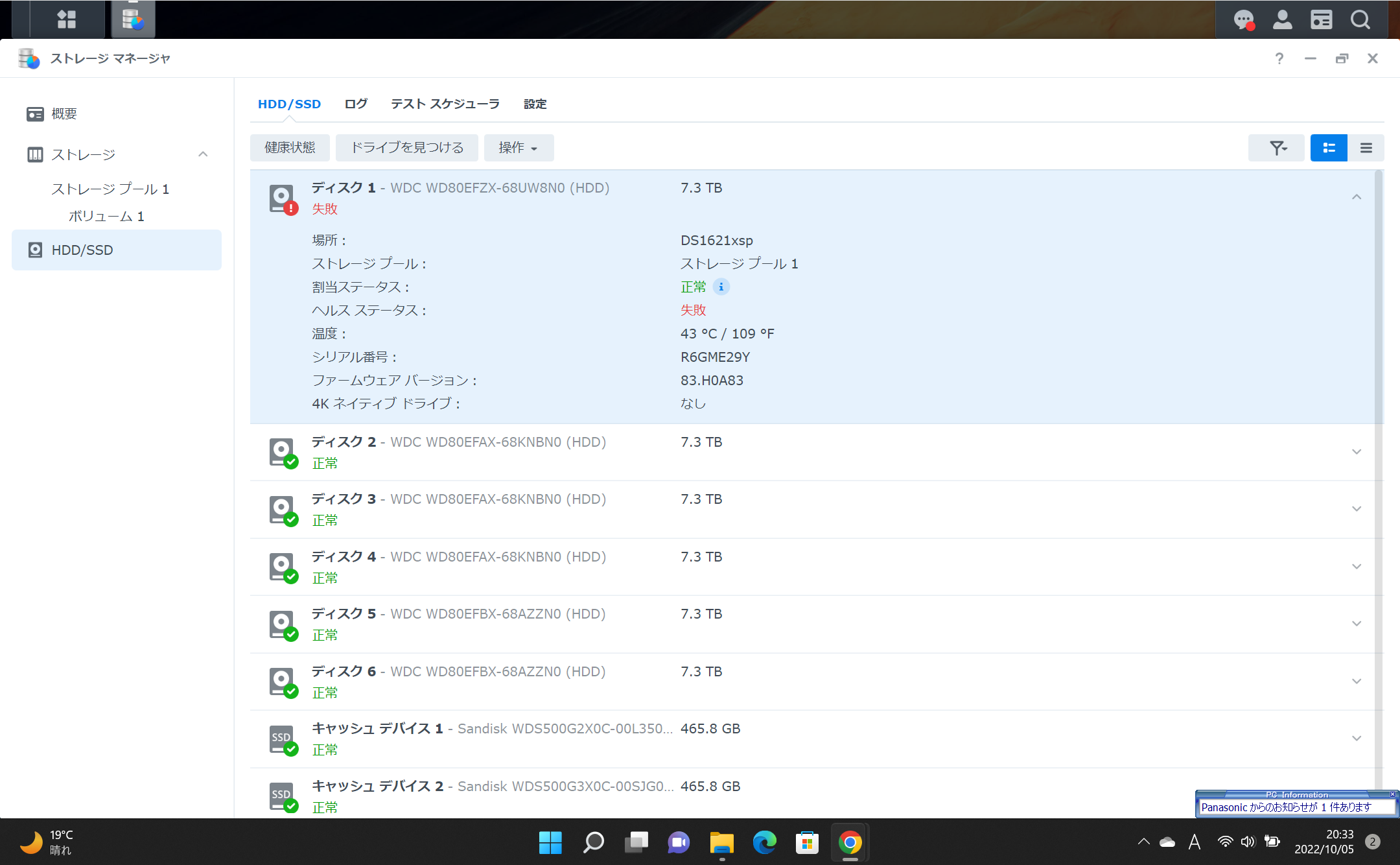The height and width of the screenshot is (865, 1400).
Task: Click the ドライブを見つける button
Action: [407, 148]
